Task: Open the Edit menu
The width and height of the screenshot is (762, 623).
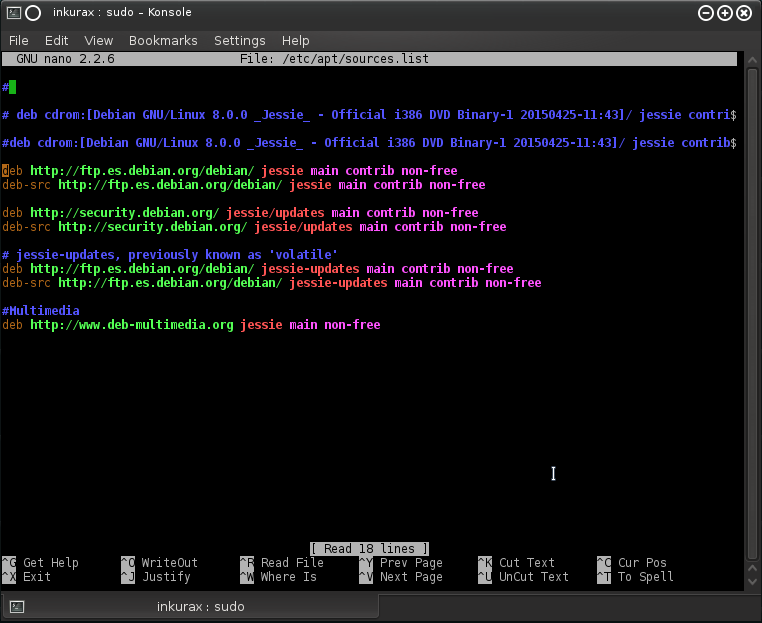Action: pyautogui.click(x=56, y=40)
